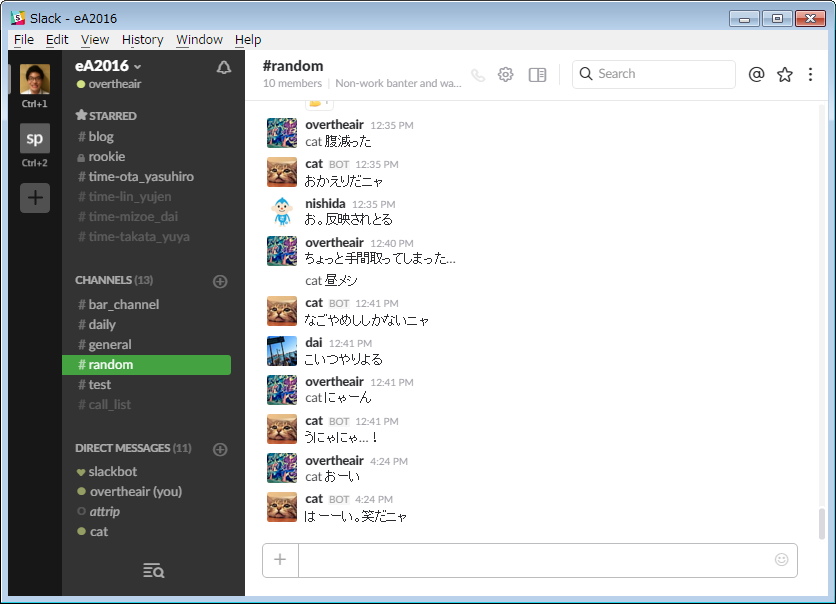This screenshot has width=836, height=604.
Task: Click cat bot avatar on last message
Action: (x=282, y=507)
